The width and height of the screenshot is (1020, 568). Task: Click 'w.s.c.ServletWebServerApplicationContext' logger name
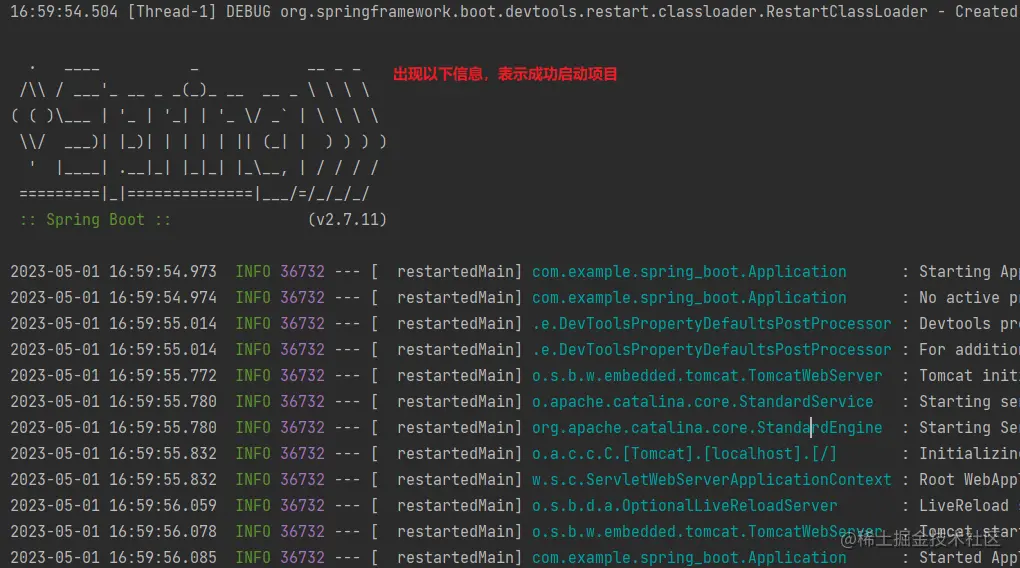point(712,480)
